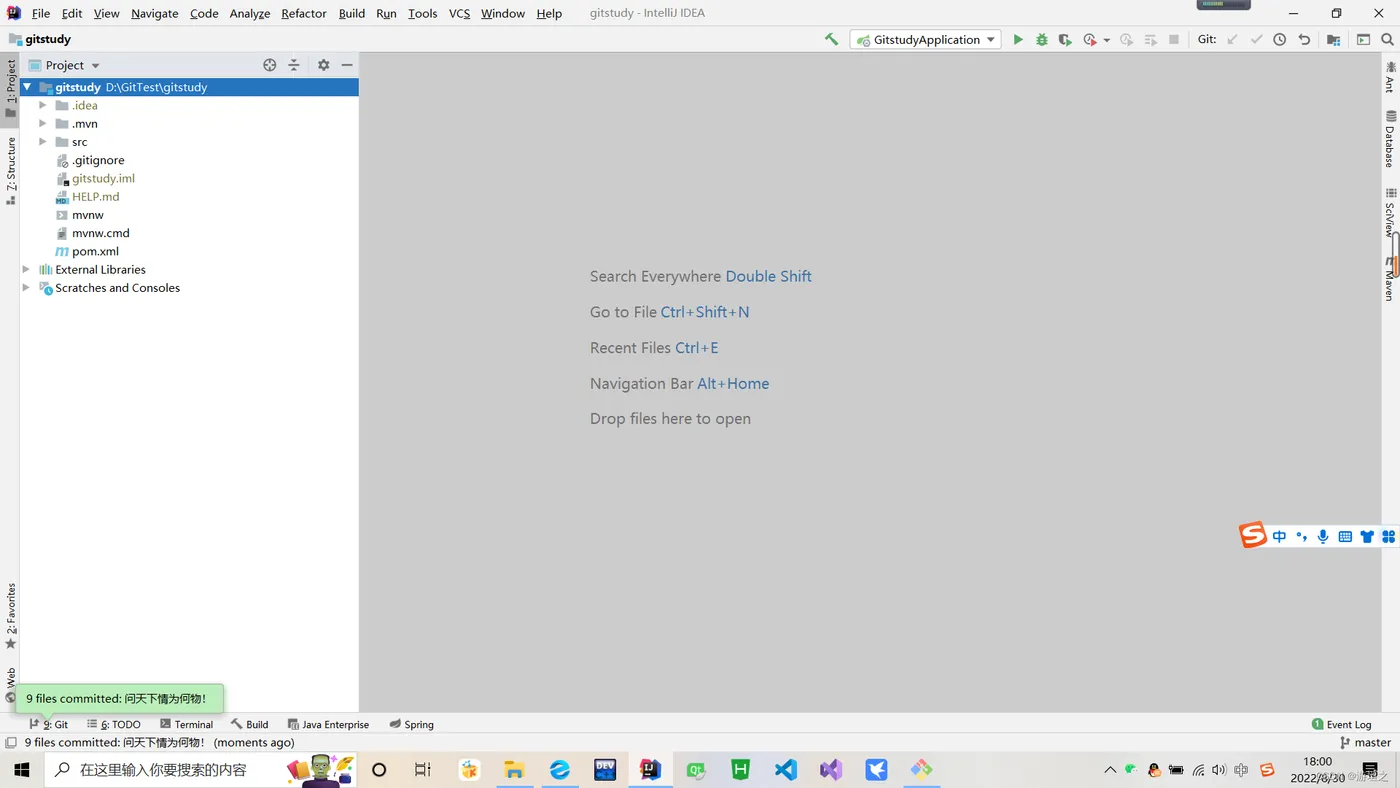Open the Database side panel
The height and width of the screenshot is (788, 1400).
click(1390, 139)
